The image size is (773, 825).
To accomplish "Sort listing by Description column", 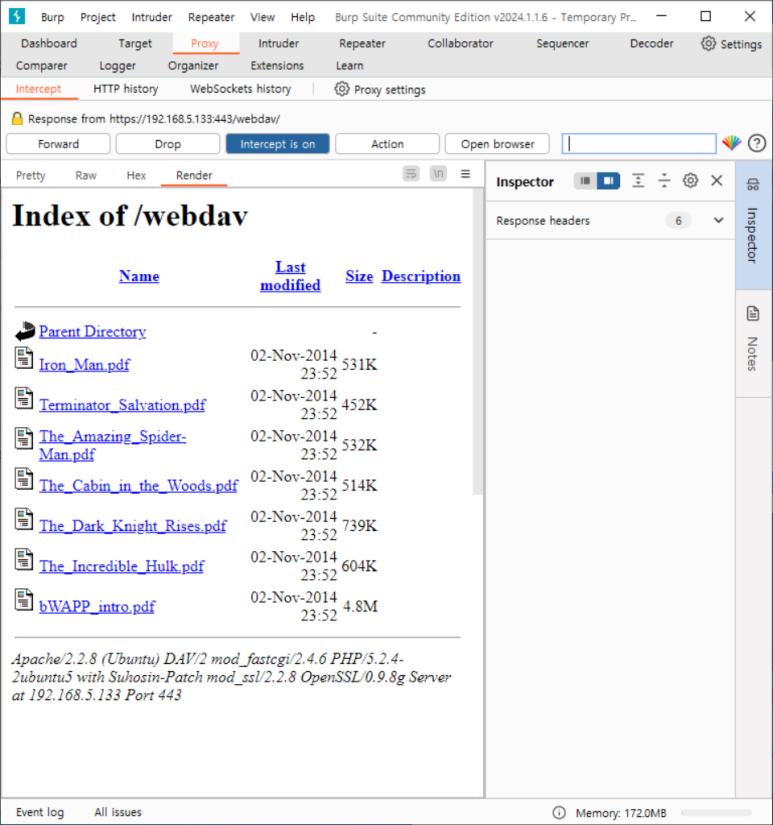I will click(x=421, y=276).
